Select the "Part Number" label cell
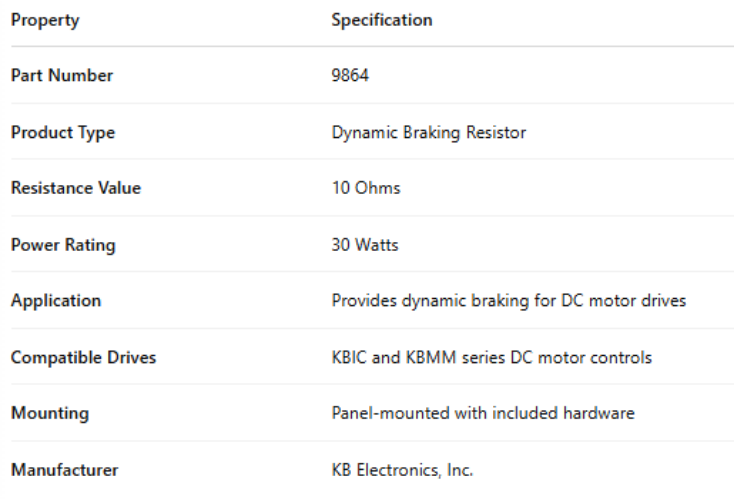The width and height of the screenshot is (734, 500). 62,76
